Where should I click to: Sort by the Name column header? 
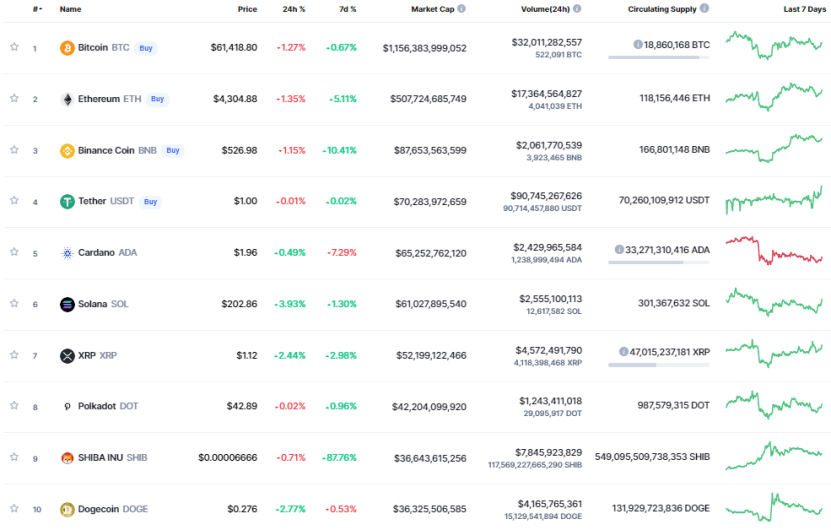70,9
